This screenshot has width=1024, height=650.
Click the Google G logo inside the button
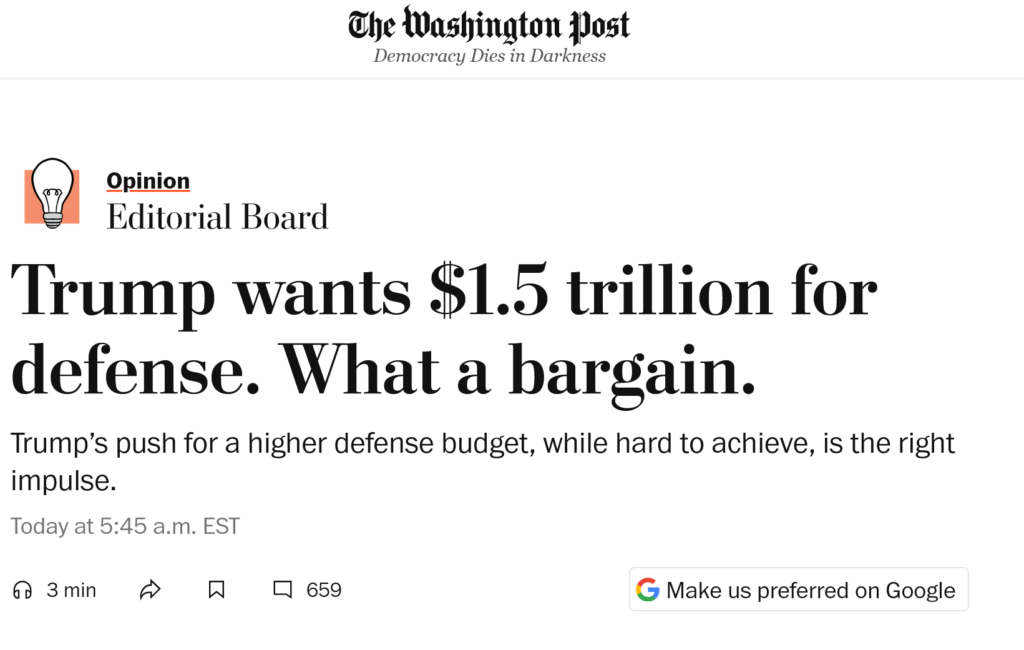[x=649, y=590]
